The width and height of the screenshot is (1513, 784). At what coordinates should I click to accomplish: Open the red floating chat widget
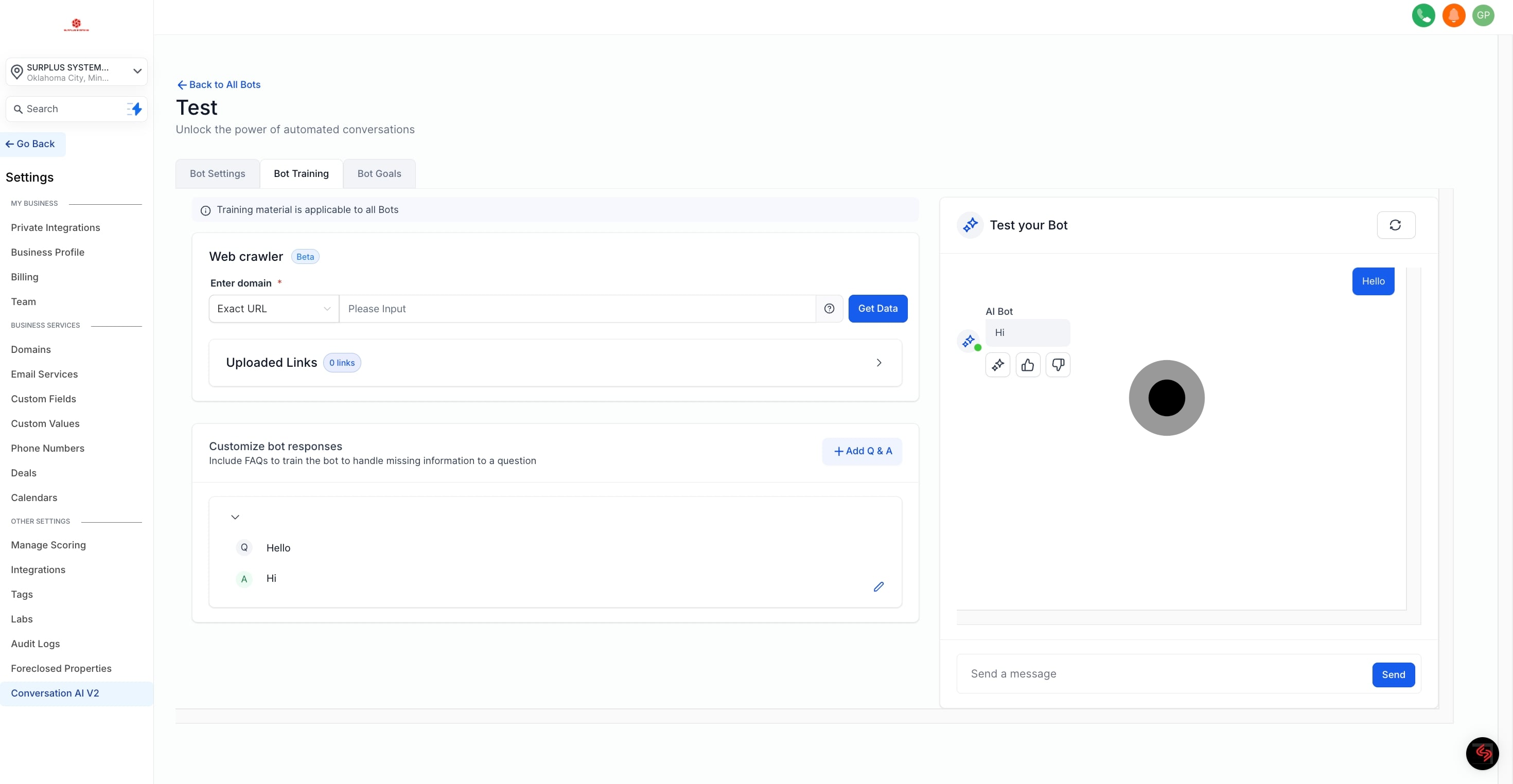1482,753
